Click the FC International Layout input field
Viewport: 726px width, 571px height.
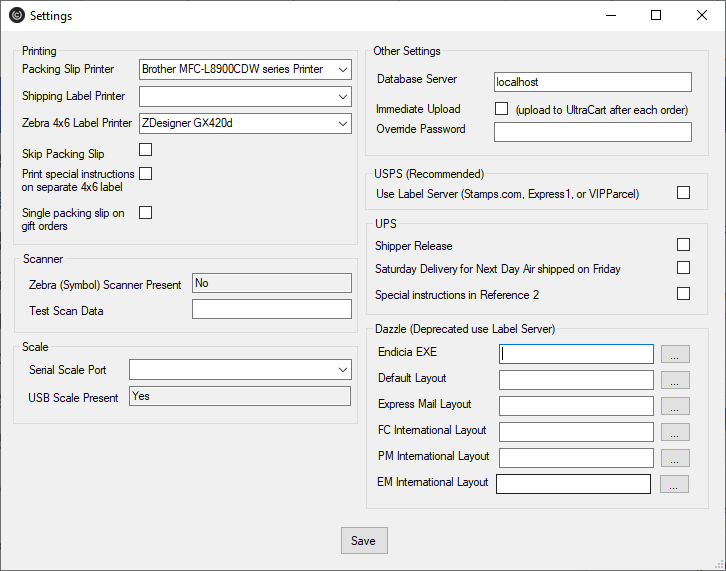coord(576,432)
